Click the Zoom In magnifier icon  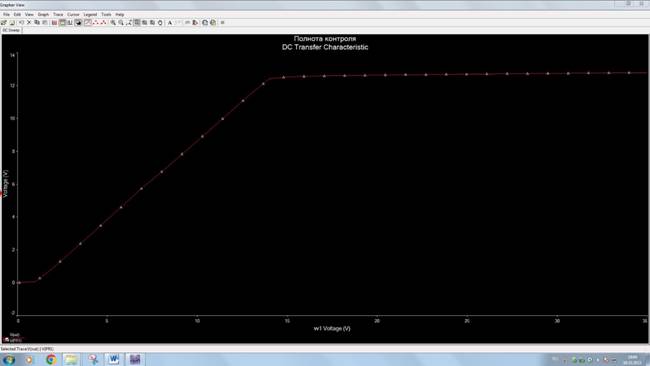coord(113,22)
